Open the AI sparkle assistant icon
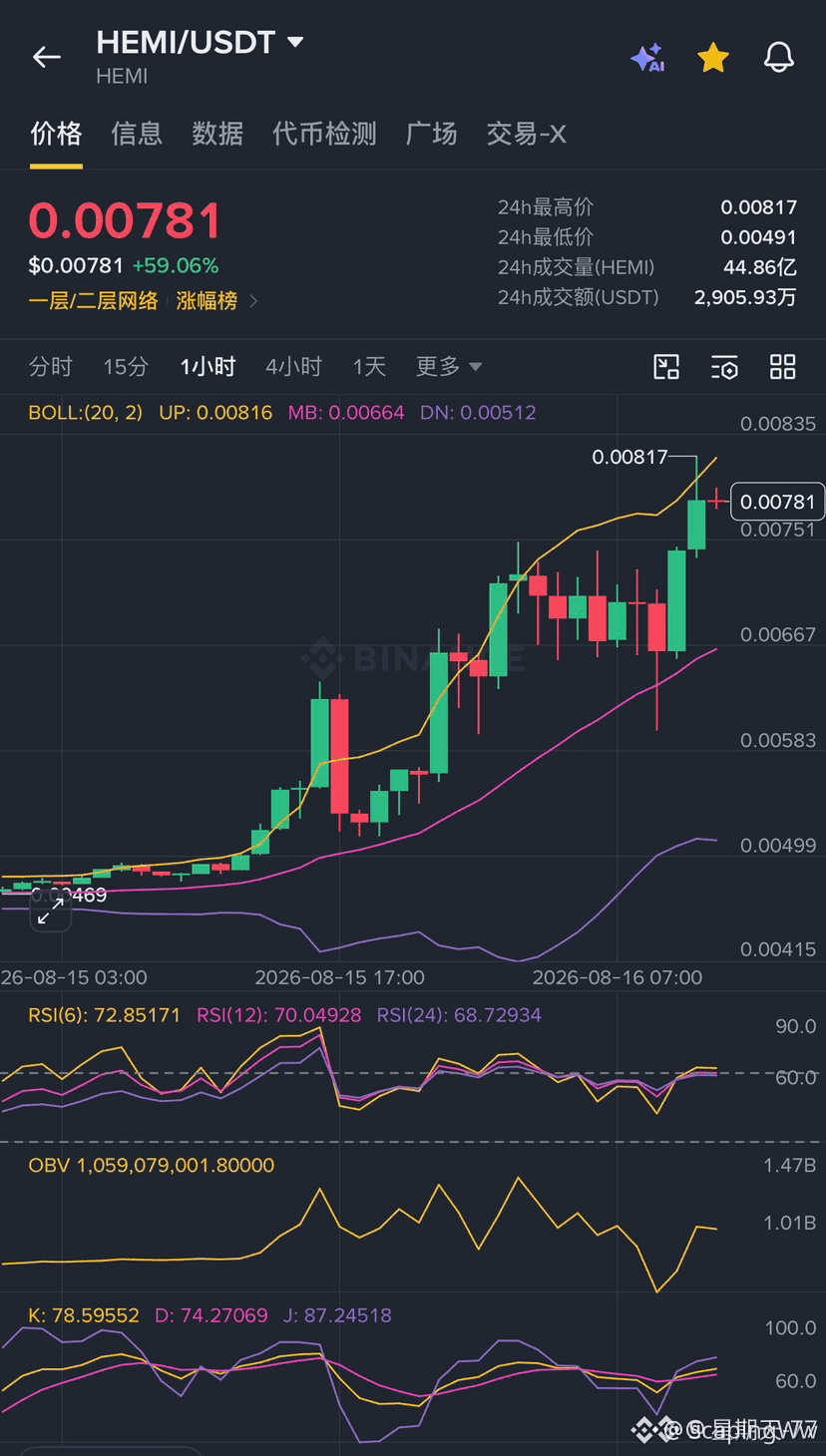826x1456 pixels. [x=647, y=58]
